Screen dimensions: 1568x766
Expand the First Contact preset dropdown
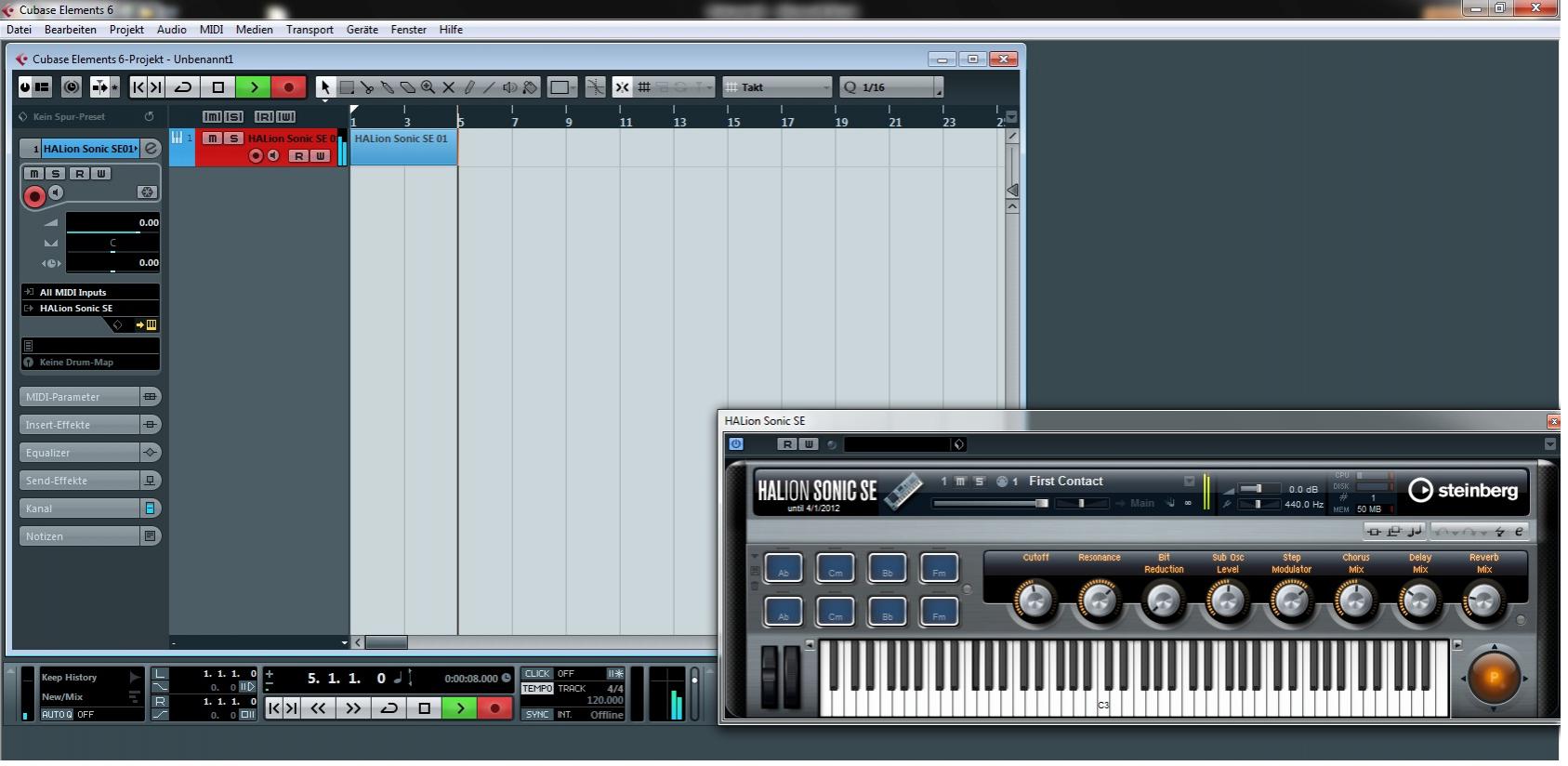(x=1189, y=482)
